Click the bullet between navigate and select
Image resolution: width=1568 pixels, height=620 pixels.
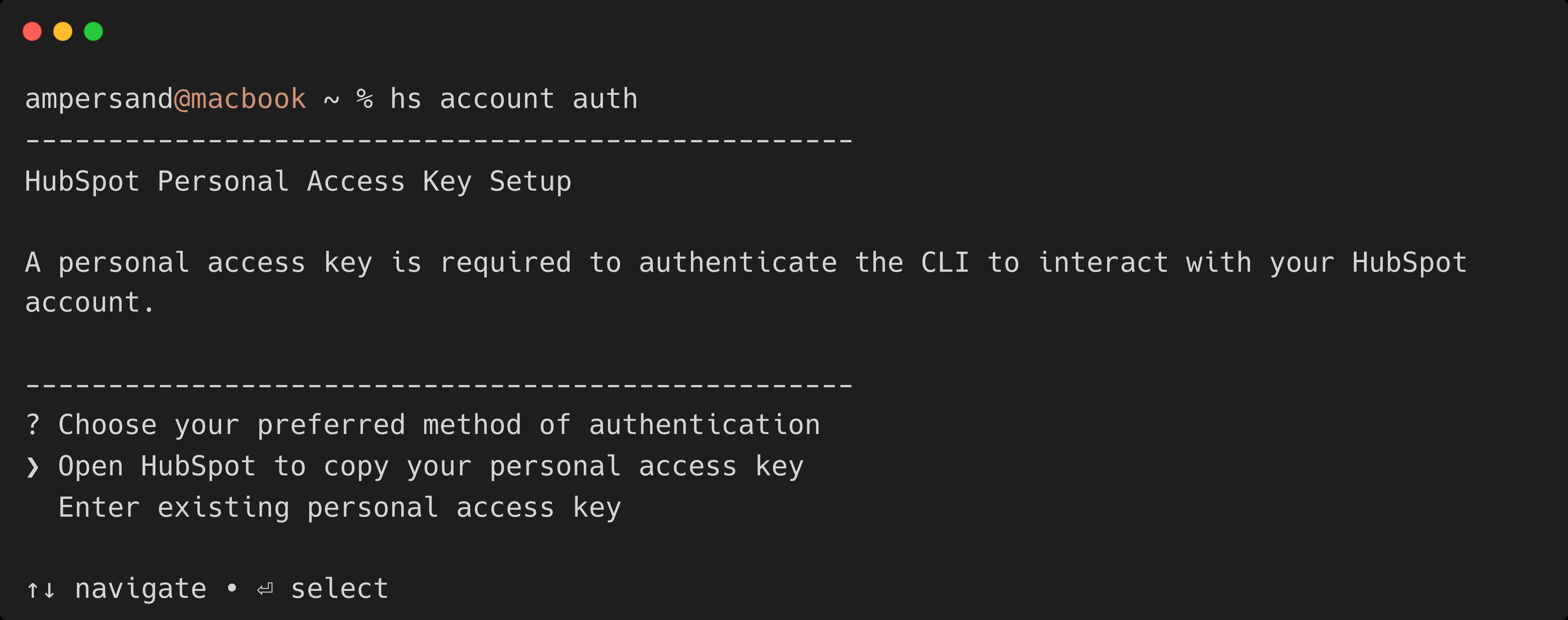(232, 588)
